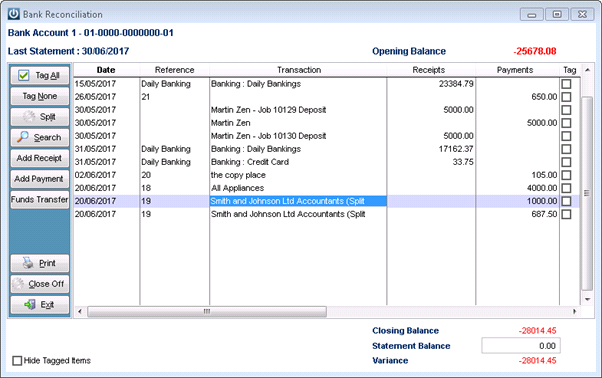Click the Reference column header

coord(175,70)
